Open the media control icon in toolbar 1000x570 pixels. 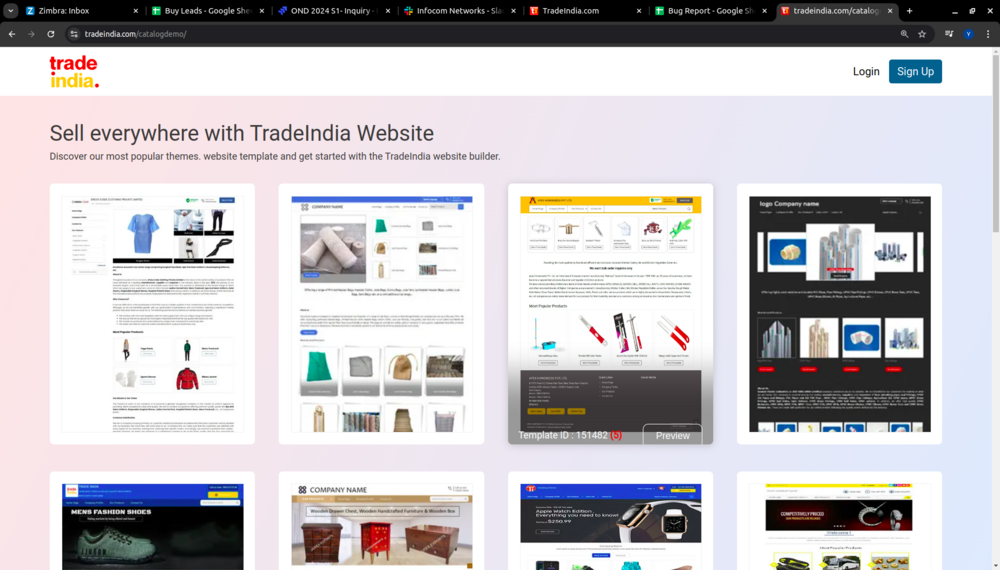coord(949,34)
